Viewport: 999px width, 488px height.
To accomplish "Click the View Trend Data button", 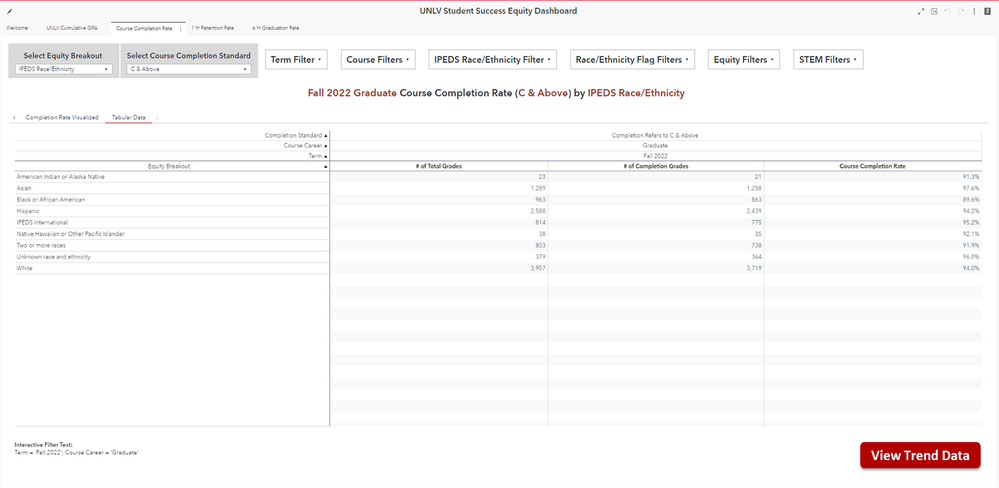I will 920,456.
